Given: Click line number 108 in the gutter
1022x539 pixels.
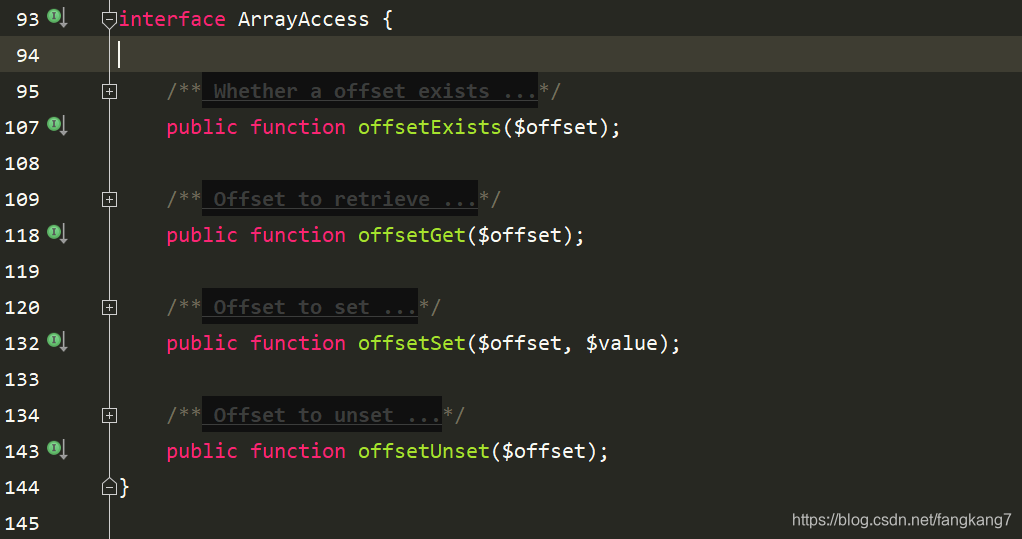Looking at the screenshot, I should click(x=22, y=164).
